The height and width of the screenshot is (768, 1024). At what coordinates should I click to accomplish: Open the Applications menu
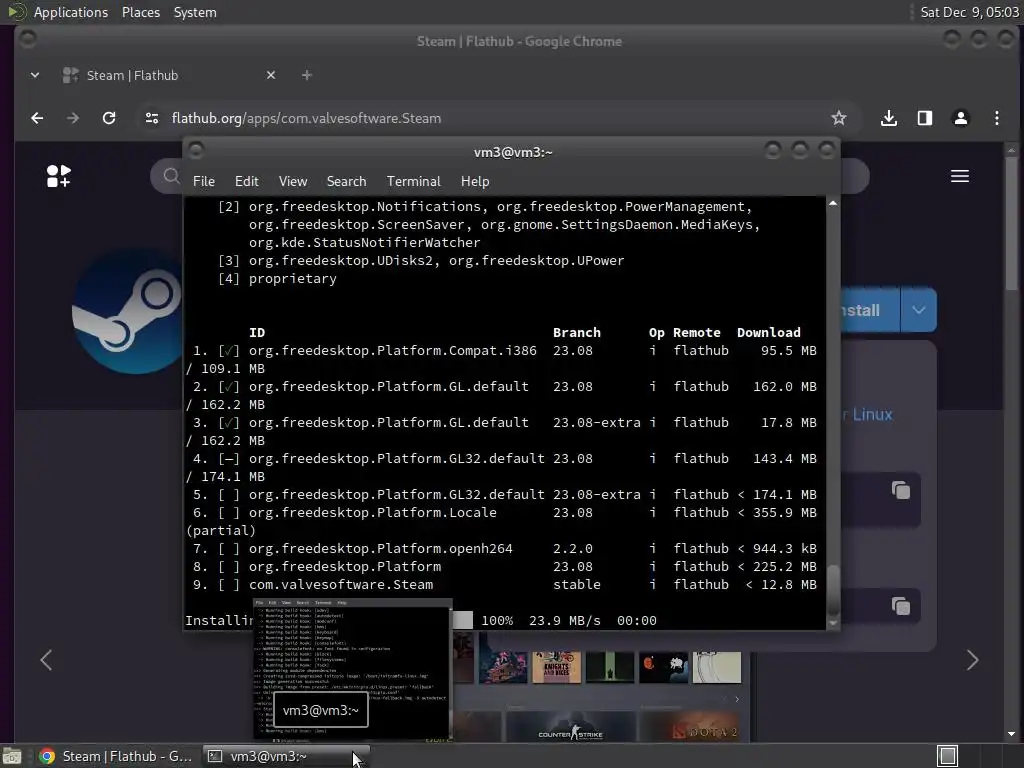coord(71,12)
